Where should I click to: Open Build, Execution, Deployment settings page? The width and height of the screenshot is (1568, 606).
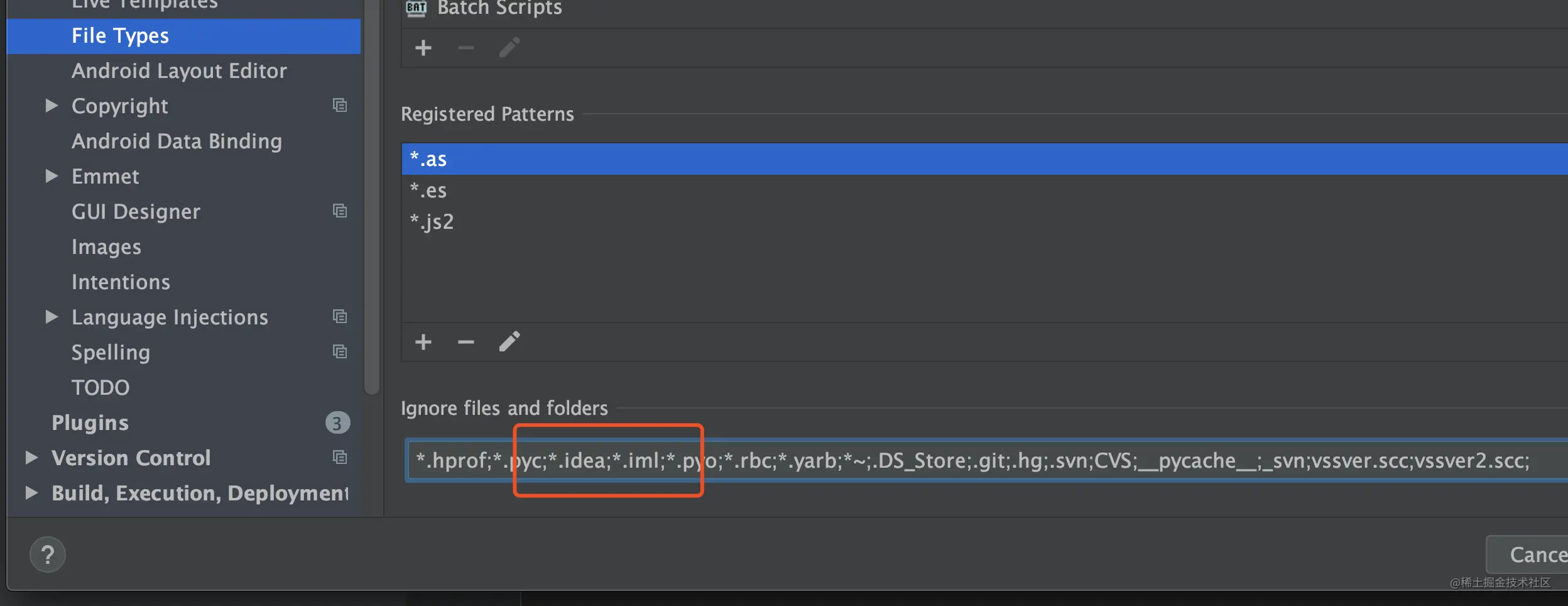tap(200, 493)
